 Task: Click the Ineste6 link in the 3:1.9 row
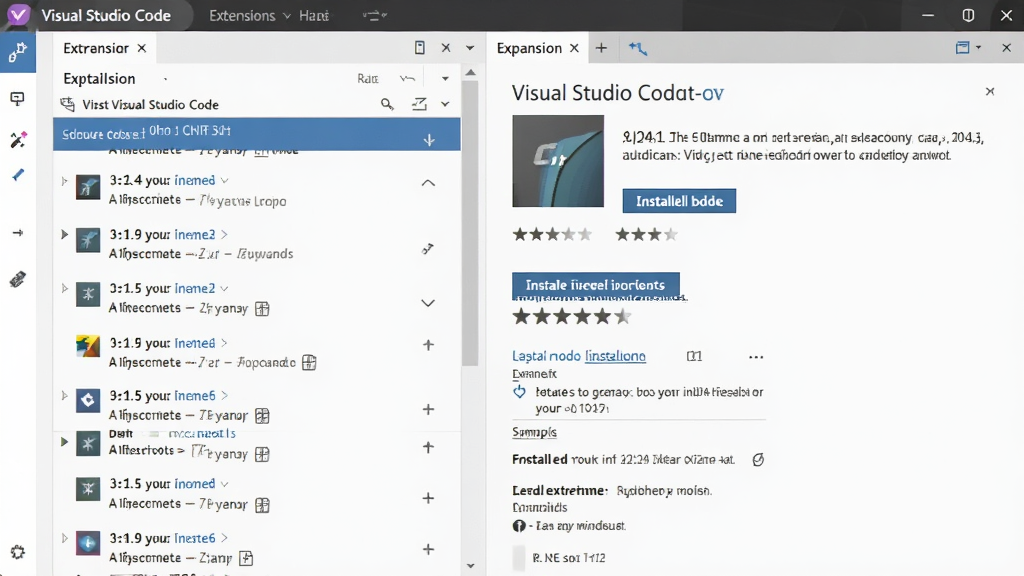click(195, 538)
